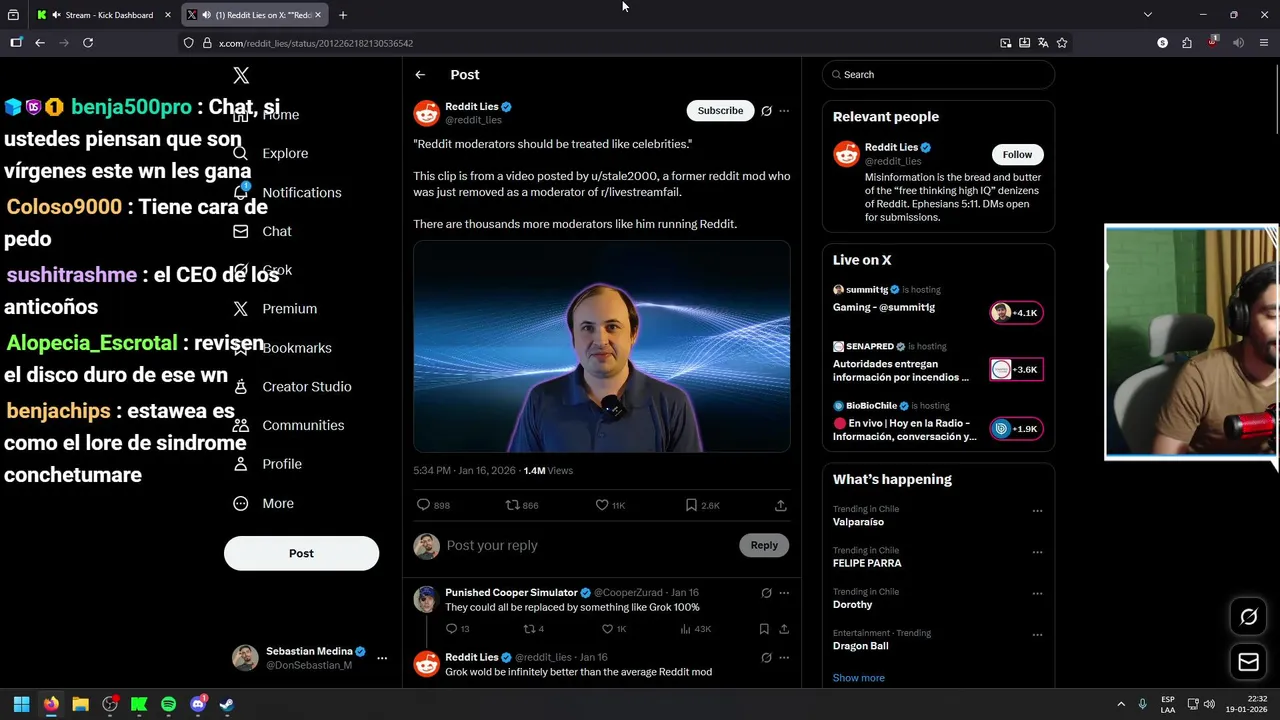Open the three-dot menu on main post

pyautogui.click(x=784, y=111)
